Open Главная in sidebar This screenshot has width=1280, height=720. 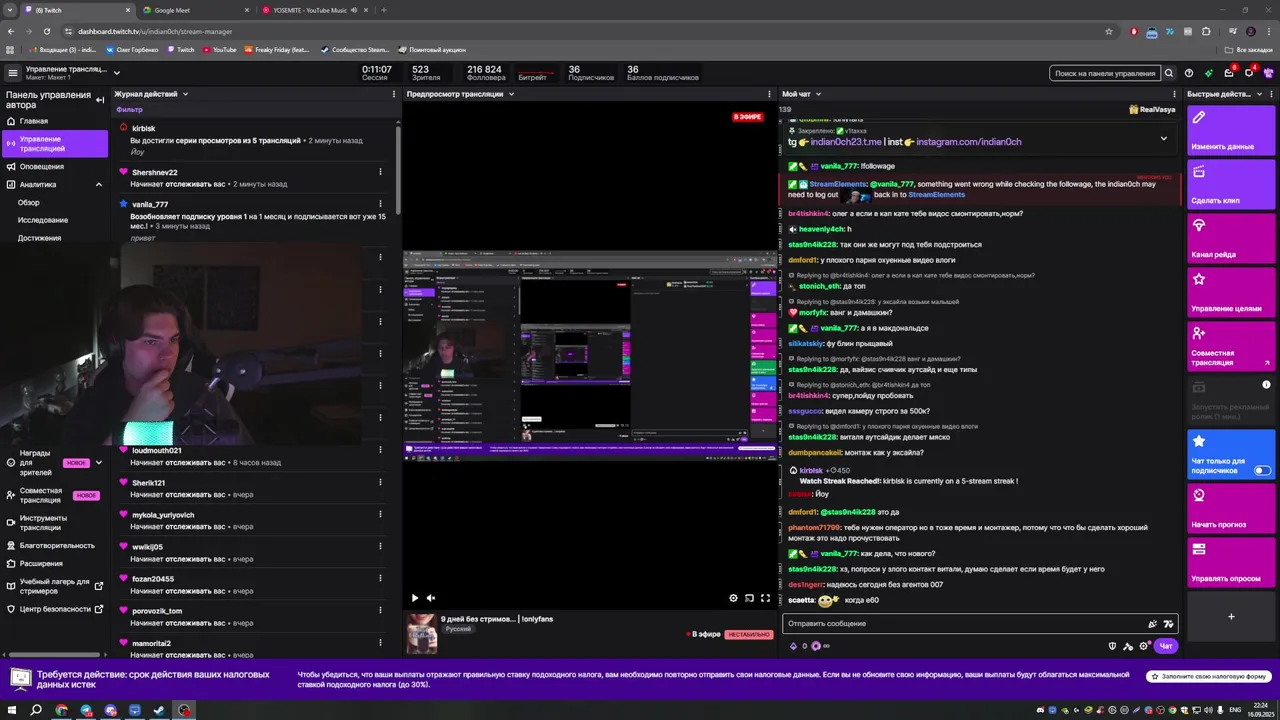click(33, 121)
